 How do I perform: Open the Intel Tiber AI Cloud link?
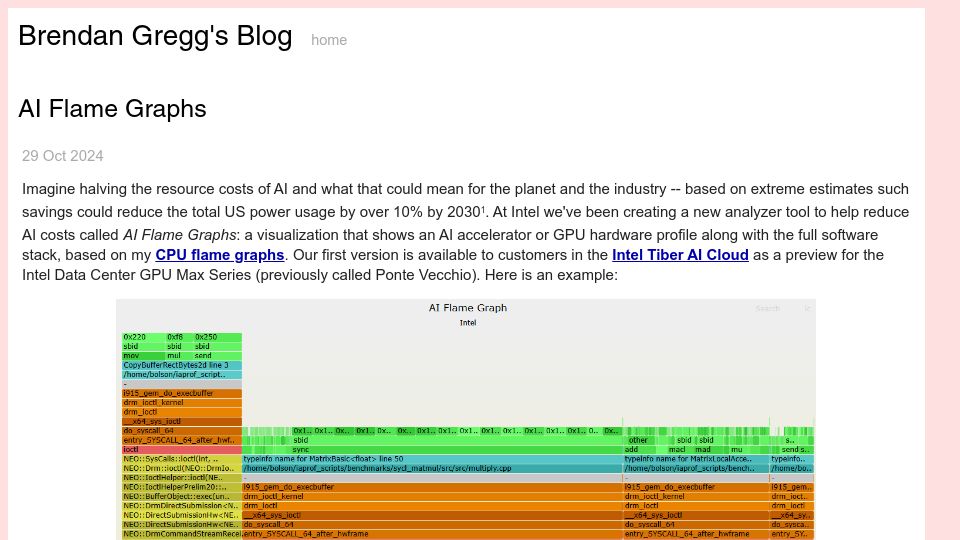(680, 255)
